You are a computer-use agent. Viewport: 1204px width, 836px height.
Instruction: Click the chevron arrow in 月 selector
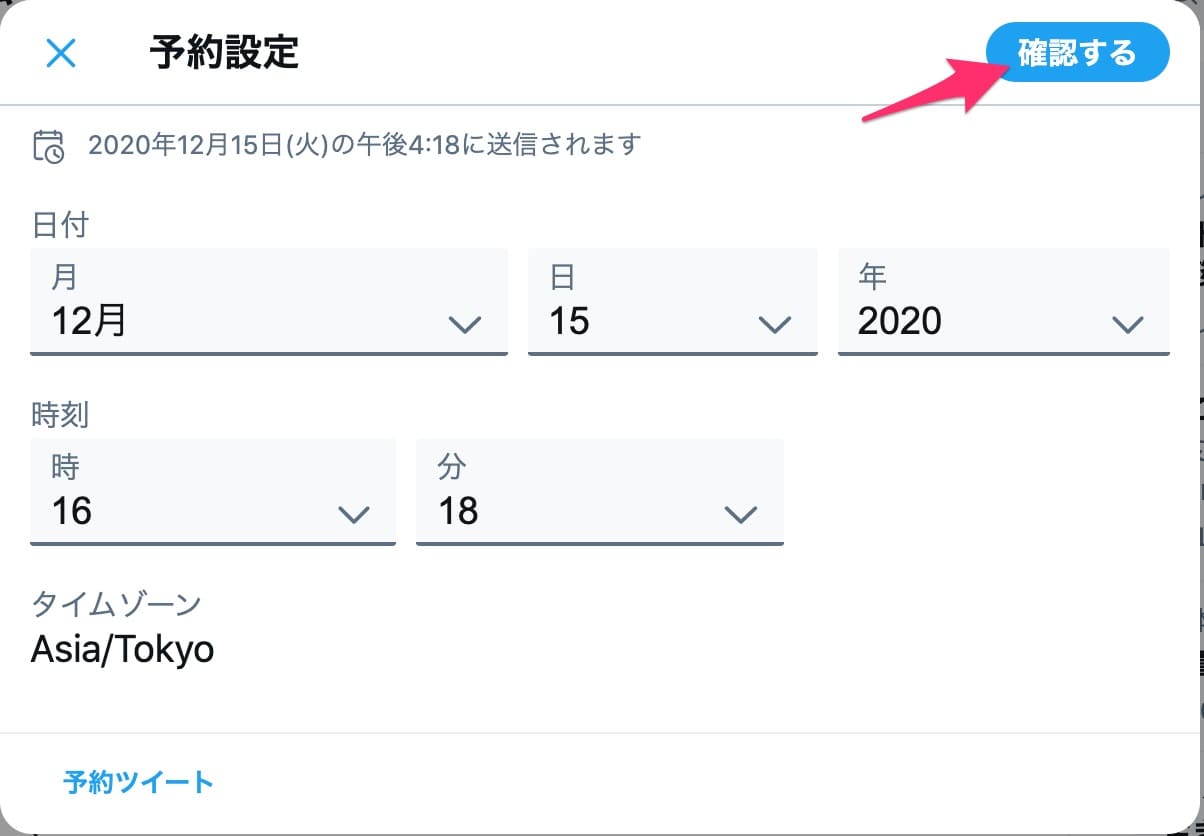pyautogui.click(x=464, y=324)
